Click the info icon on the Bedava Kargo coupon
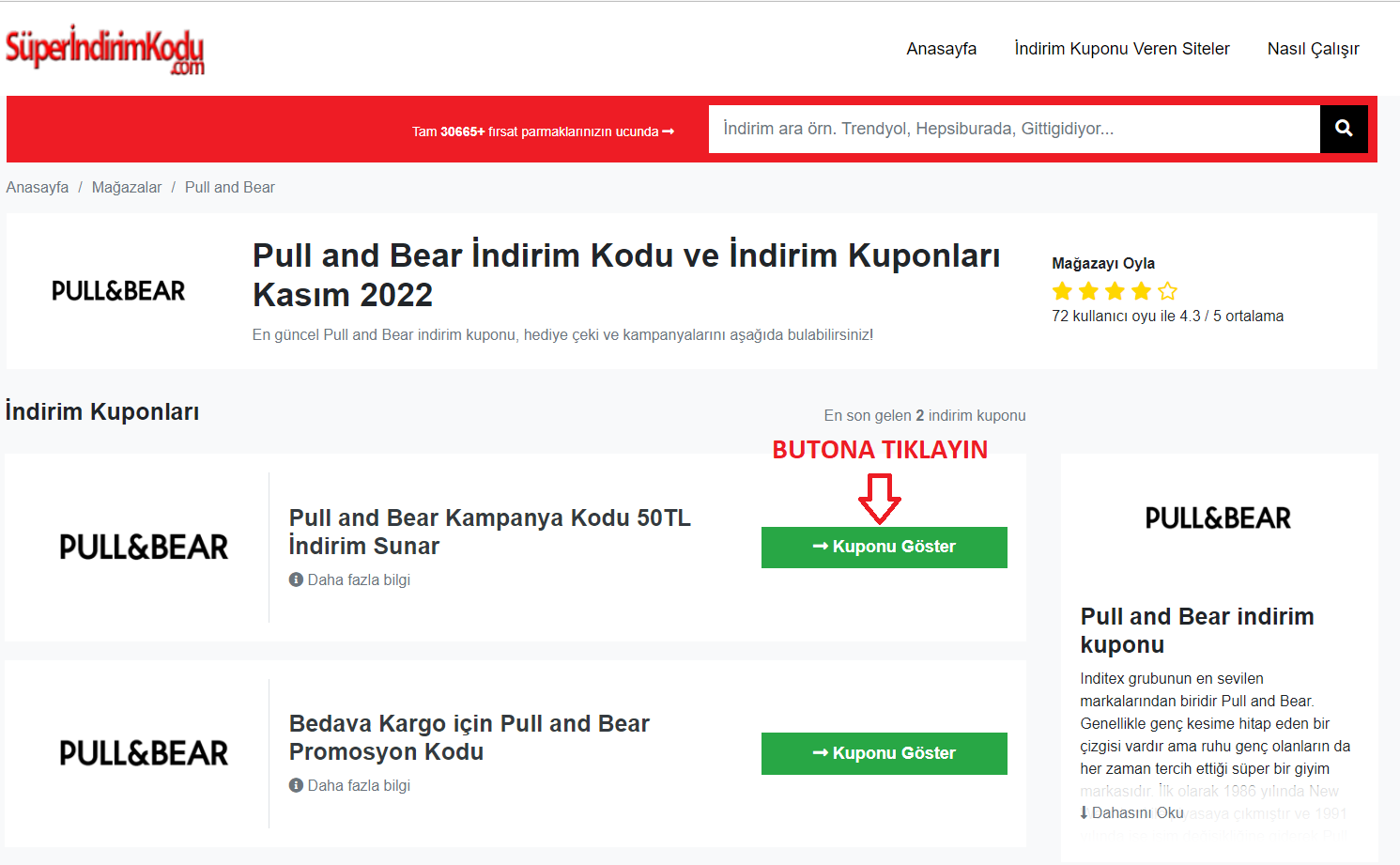This screenshot has width=1400, height=865. 297,785
